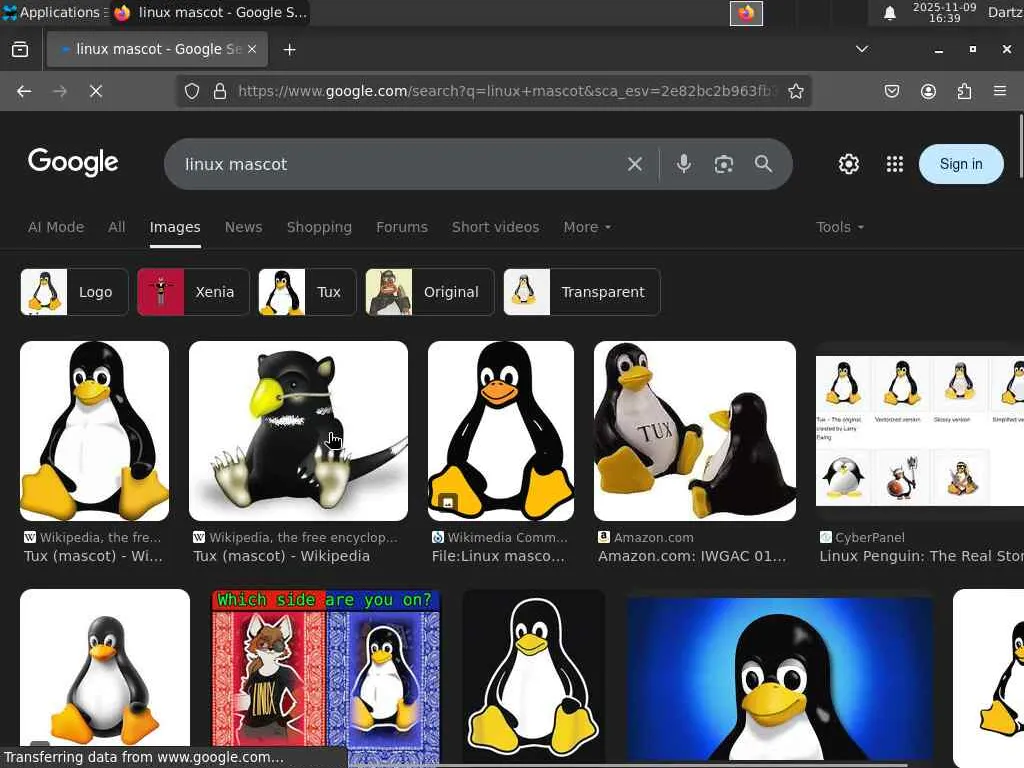
Task: Start voice search with microphone
Action: coord(684,163)
